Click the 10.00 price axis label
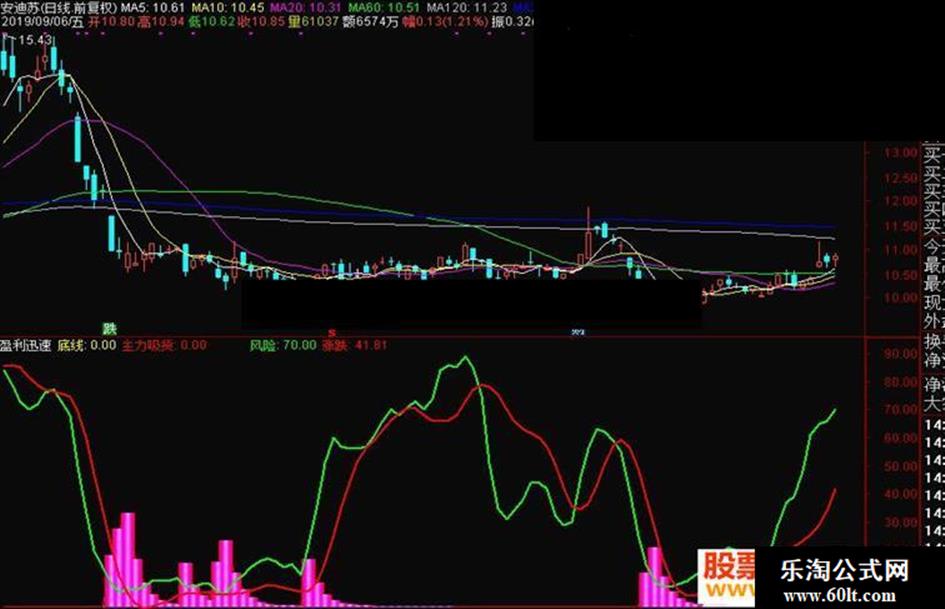The width and height of the screenshot is (945, 609). [901, 298]
